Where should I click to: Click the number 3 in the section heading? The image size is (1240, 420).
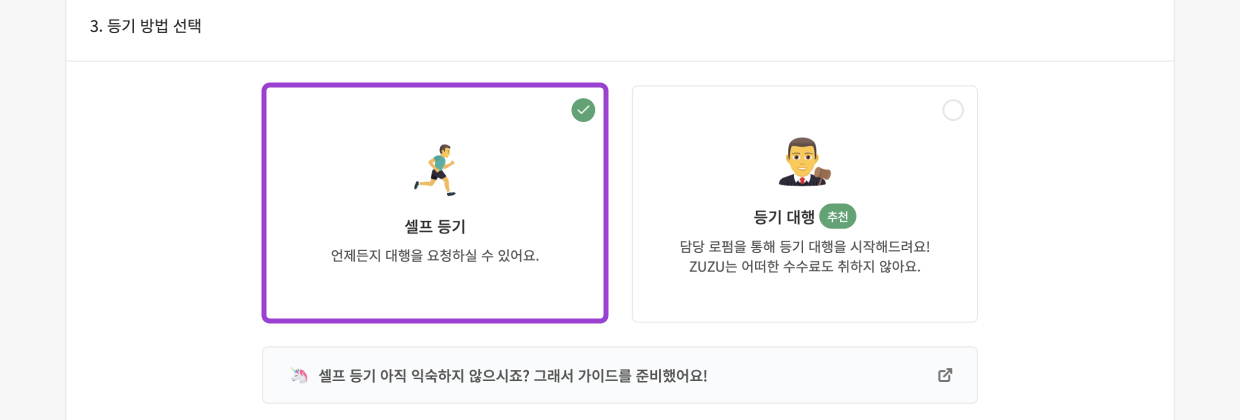point(94,26)
